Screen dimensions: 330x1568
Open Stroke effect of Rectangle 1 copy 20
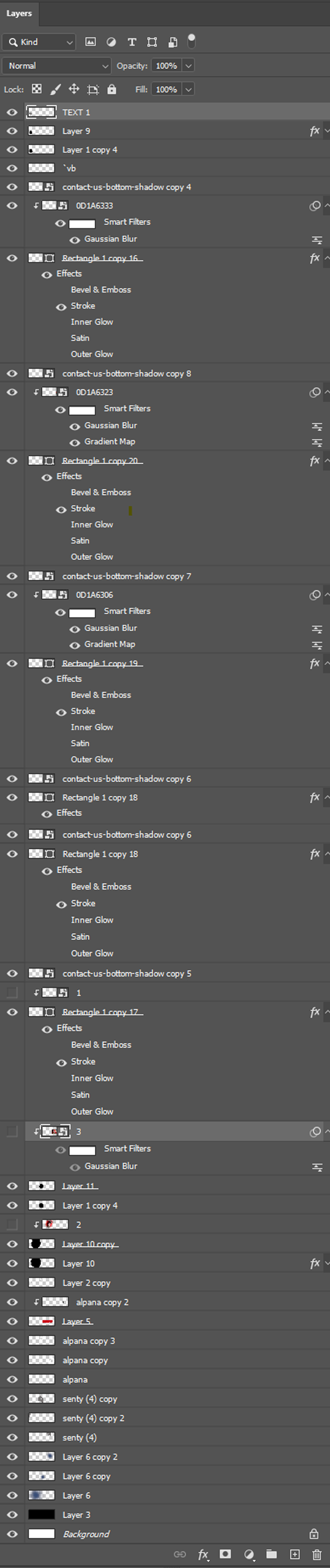point(83,508)
